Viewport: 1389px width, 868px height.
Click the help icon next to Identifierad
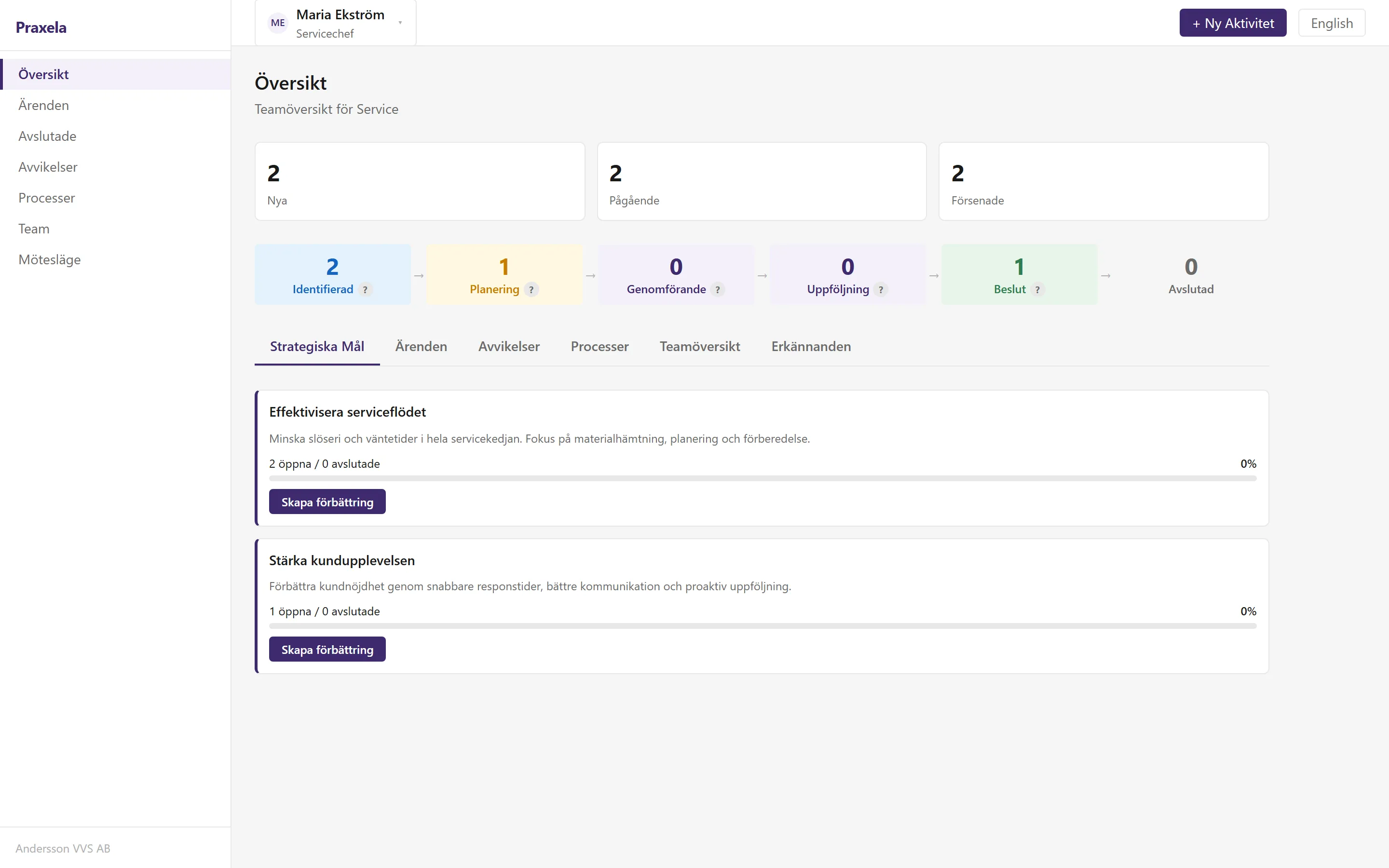tap(365, 290)
